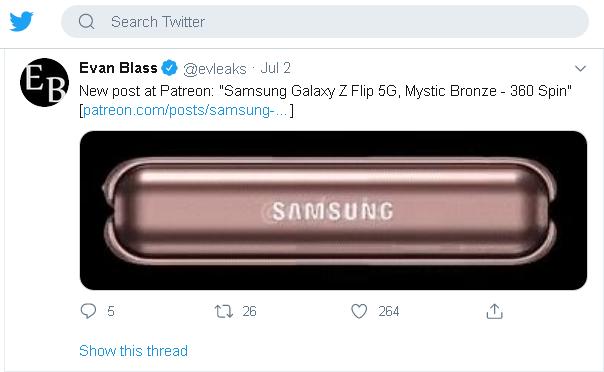This screenshot has width=604, height=372.
Task: Click the tweet text about Mystic Bronze 360 Spin
Action: click(x=325, y=91)
